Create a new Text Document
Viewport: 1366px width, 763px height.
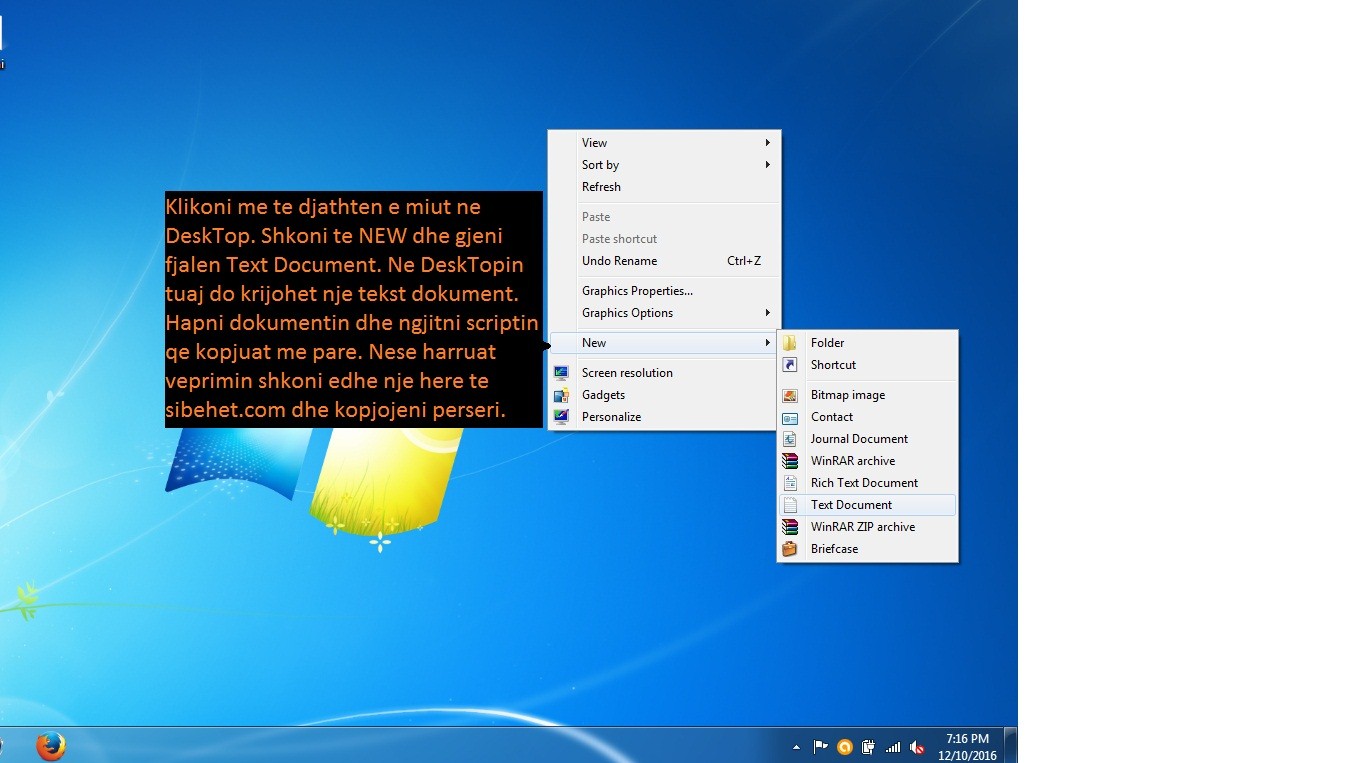pos(867,505)
